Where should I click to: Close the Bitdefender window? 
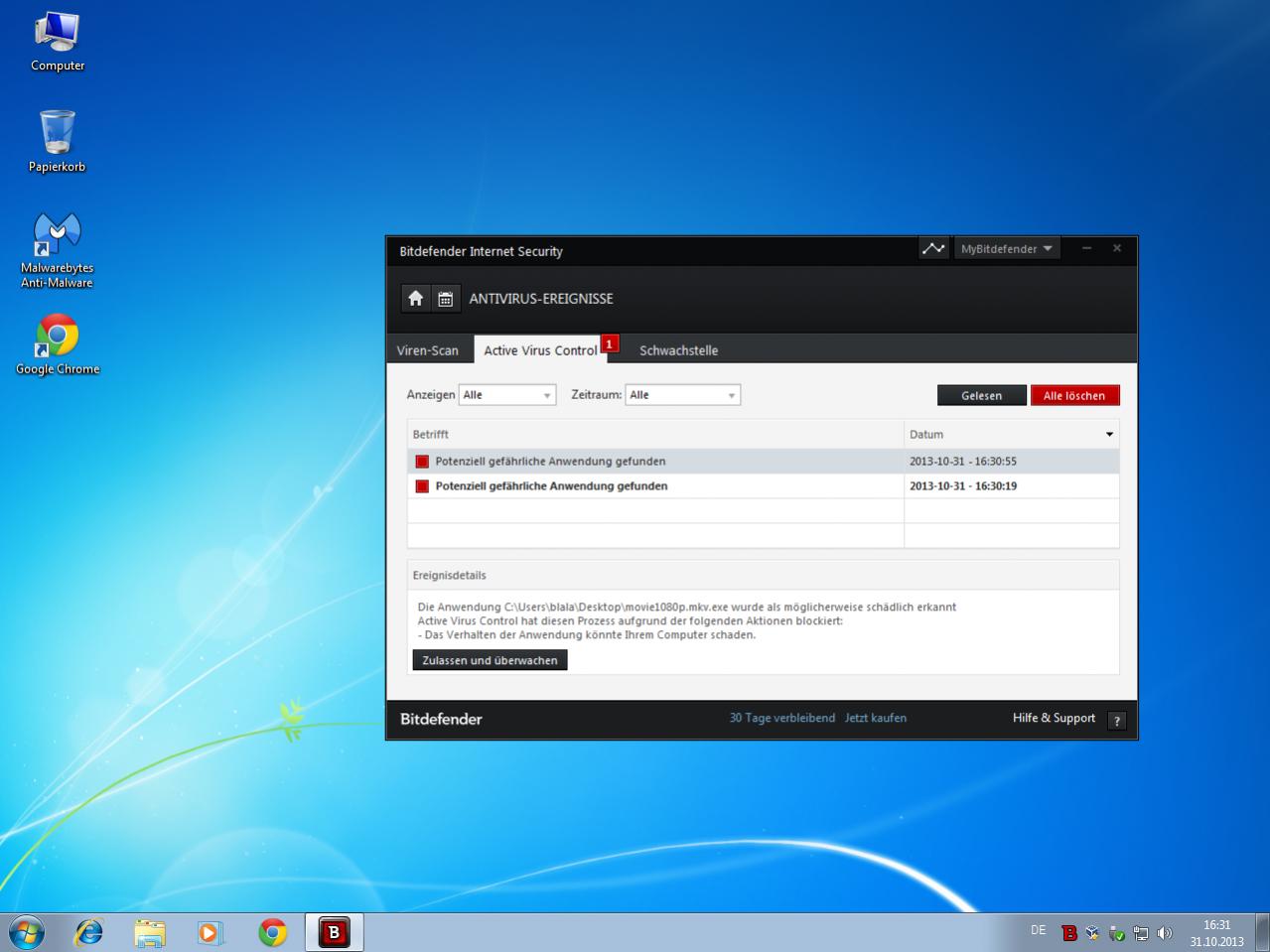click(1117, 248)
